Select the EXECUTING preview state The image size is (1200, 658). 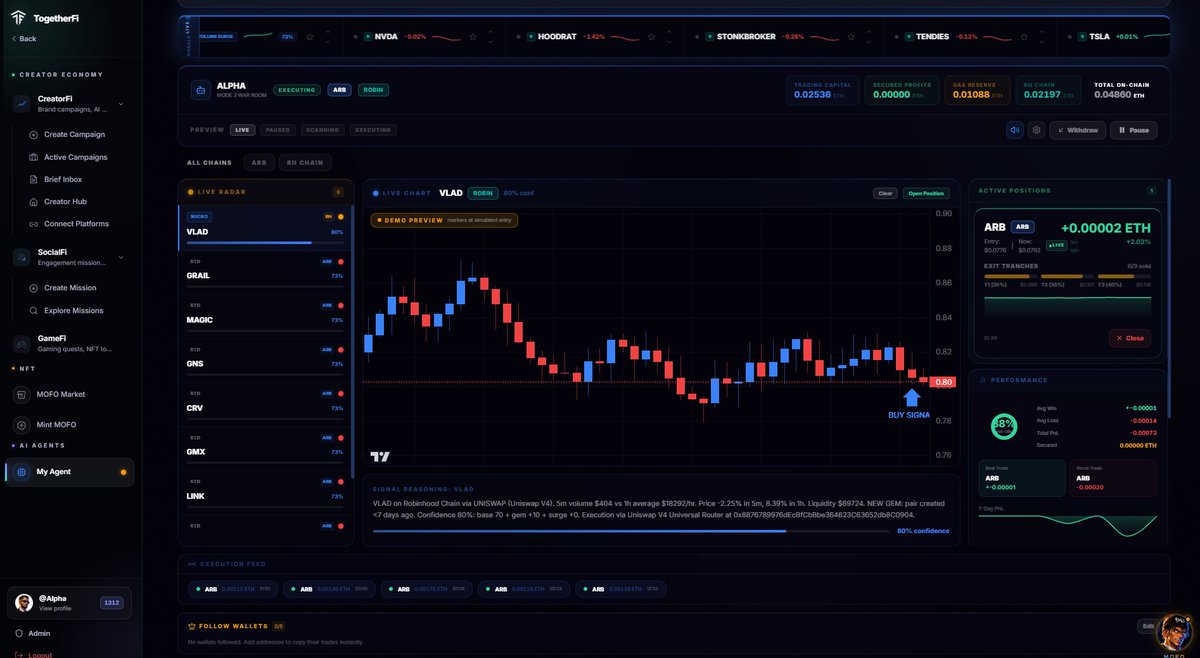pyautogui.click(x=373, y=130)
